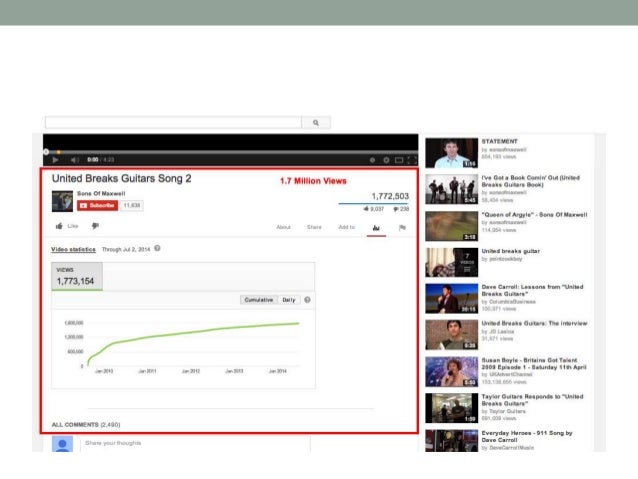
Task: Open Taylor Guitars Responds thumbnail
Action: 452,408
